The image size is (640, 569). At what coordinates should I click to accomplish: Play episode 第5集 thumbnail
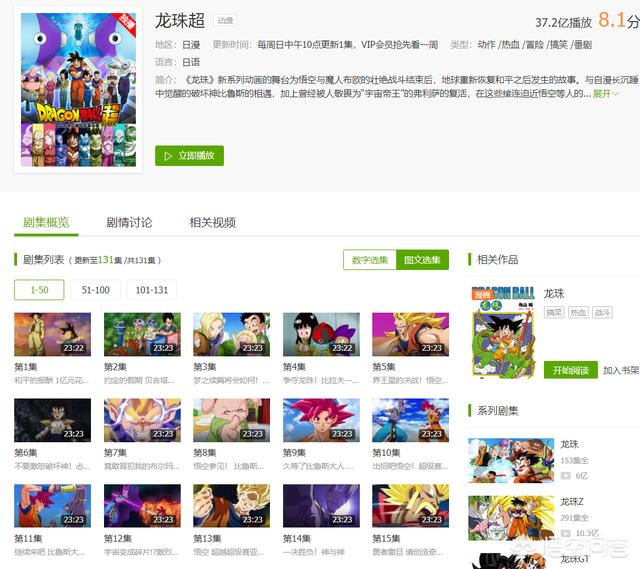tap(411, 334)
